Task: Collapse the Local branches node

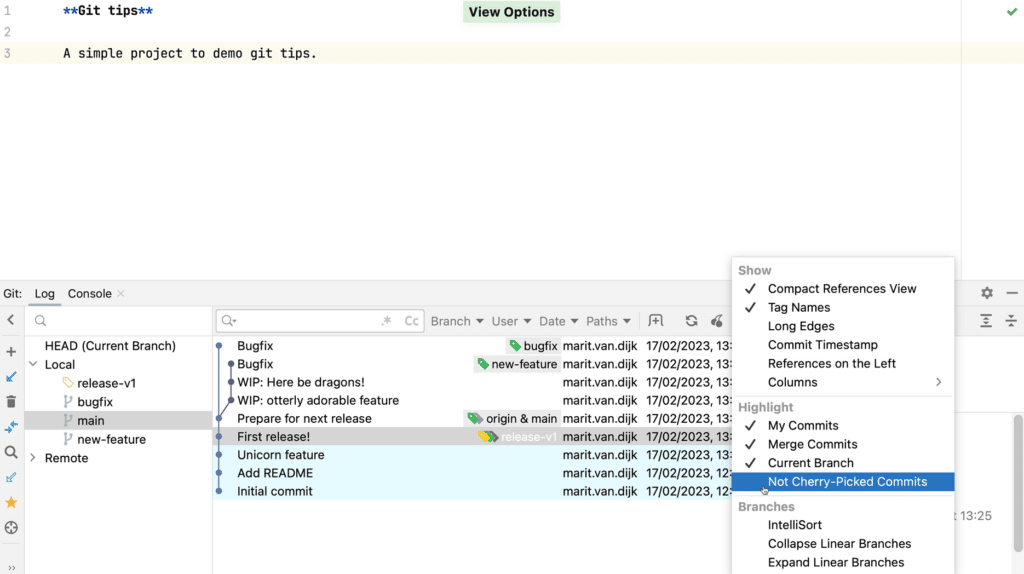Action: tap(33, 364)
